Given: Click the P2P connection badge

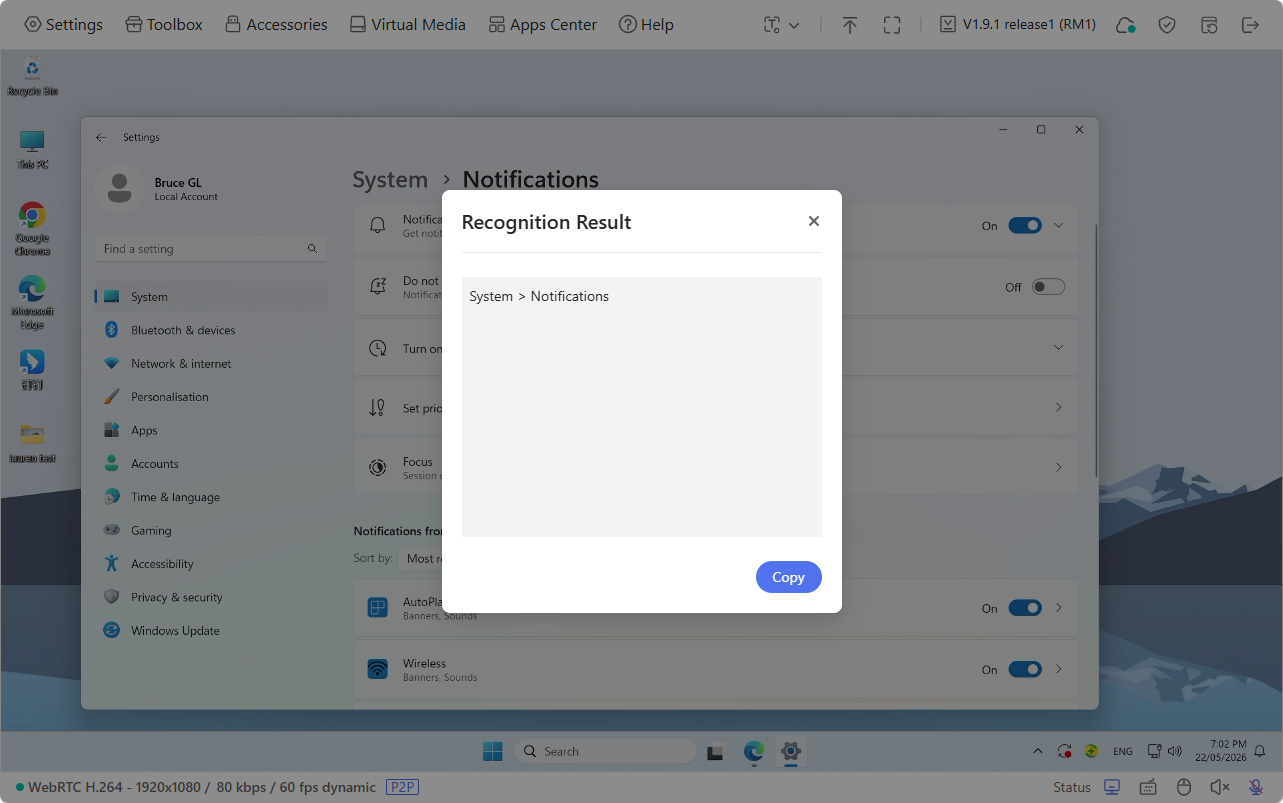Looking at the screenshot, I should (x=402, y=787).
